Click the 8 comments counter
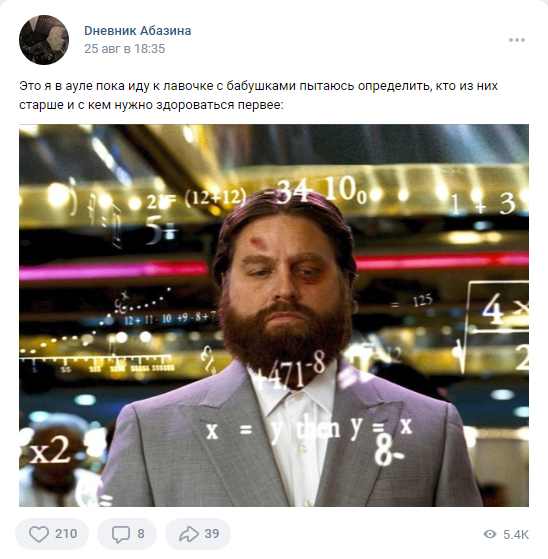Screen dimensions: 548x559 (x=141, y=534)
